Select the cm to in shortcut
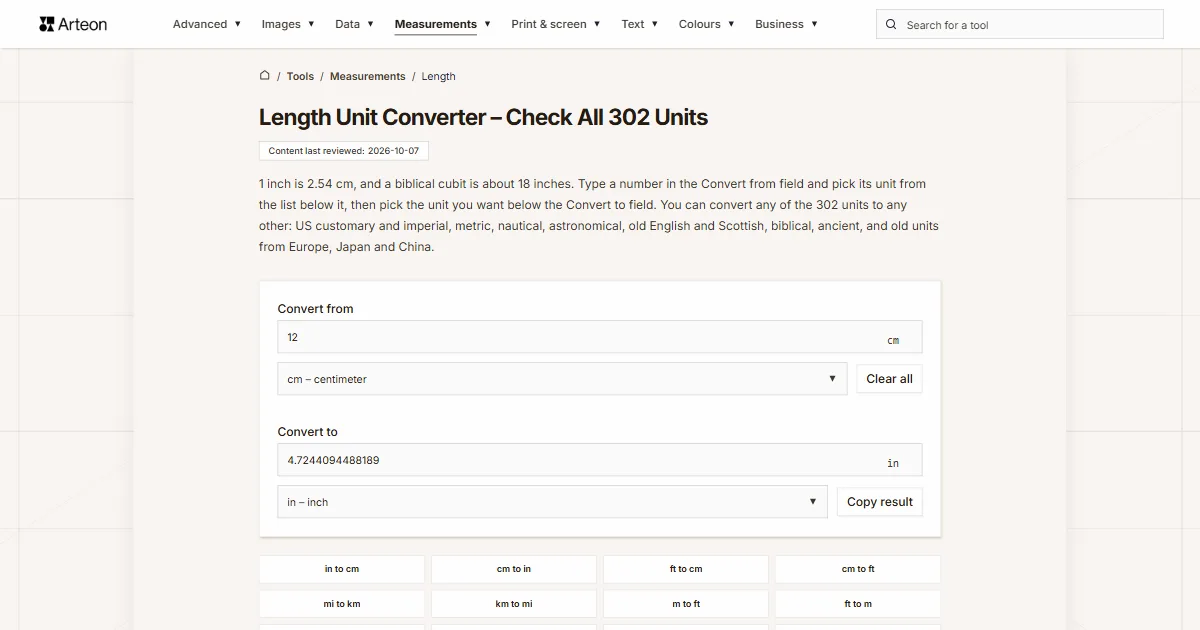Image resolution: width=1200 pixels, height=630 pixels. pos(514,569)
